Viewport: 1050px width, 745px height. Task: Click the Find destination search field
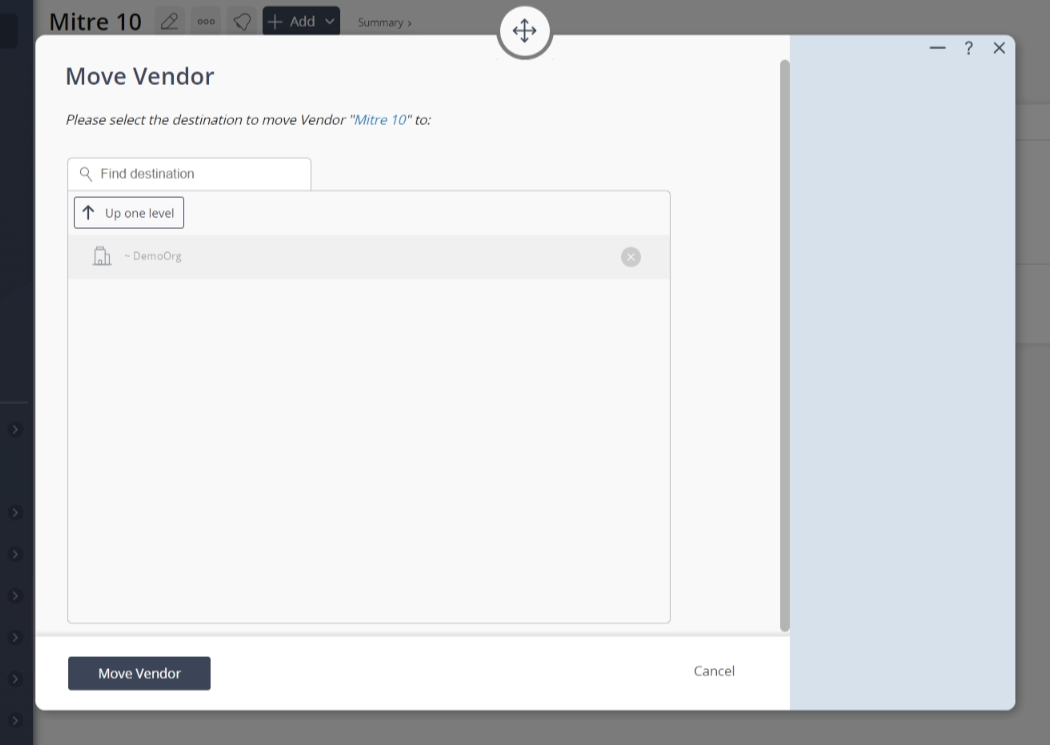(x=189, y=174)
